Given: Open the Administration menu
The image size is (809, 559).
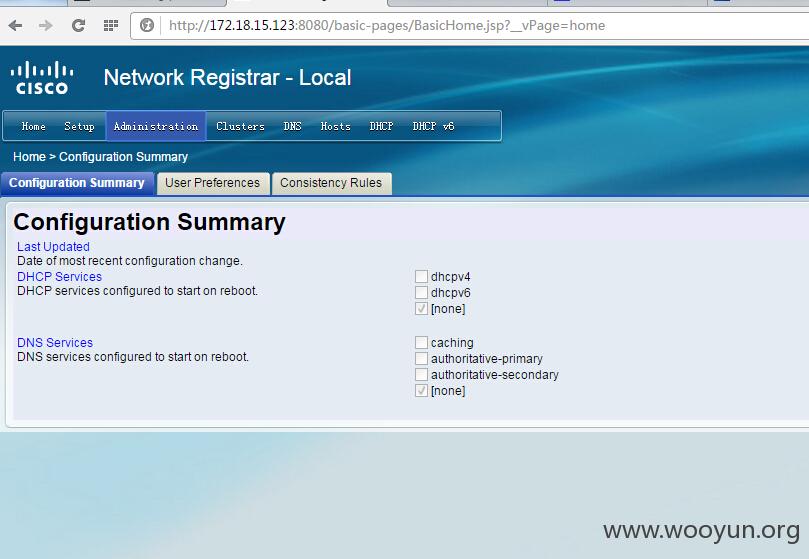Looking at the screenshot, I should [156, 126].
